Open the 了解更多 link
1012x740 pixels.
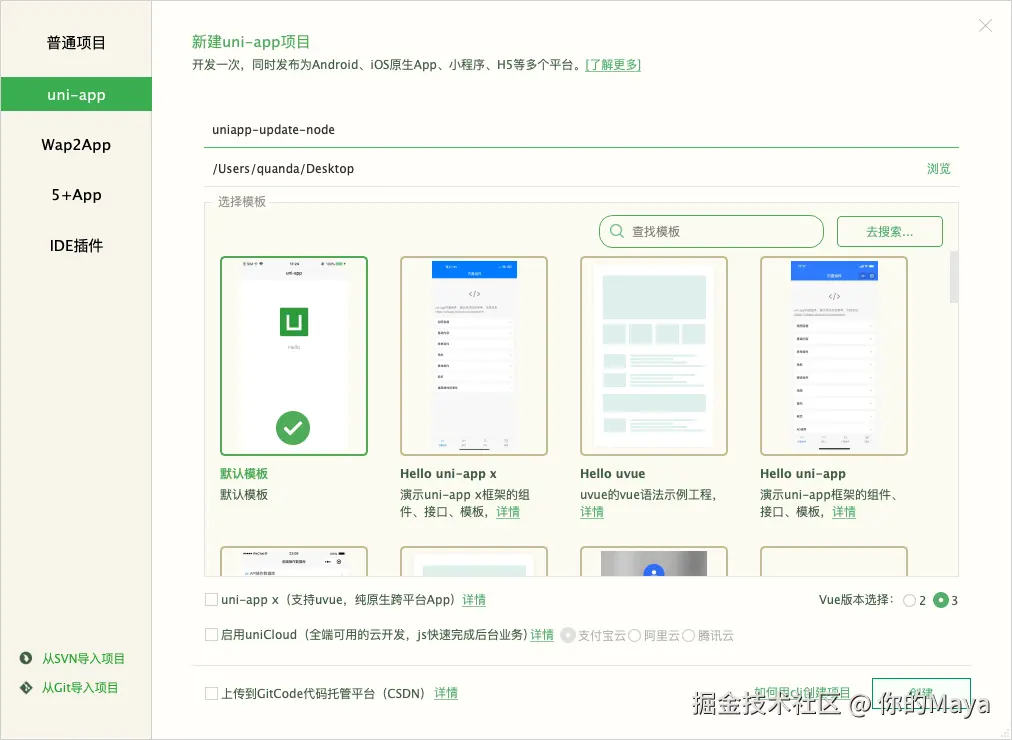tap(612, 65)
